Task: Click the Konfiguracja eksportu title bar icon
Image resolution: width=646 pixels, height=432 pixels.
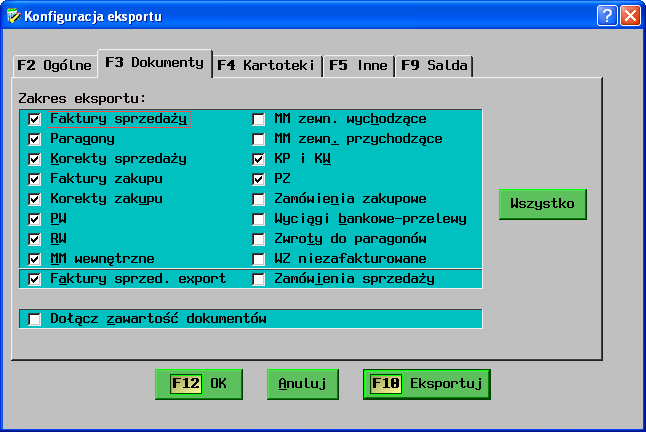Action: coord(13,16)
